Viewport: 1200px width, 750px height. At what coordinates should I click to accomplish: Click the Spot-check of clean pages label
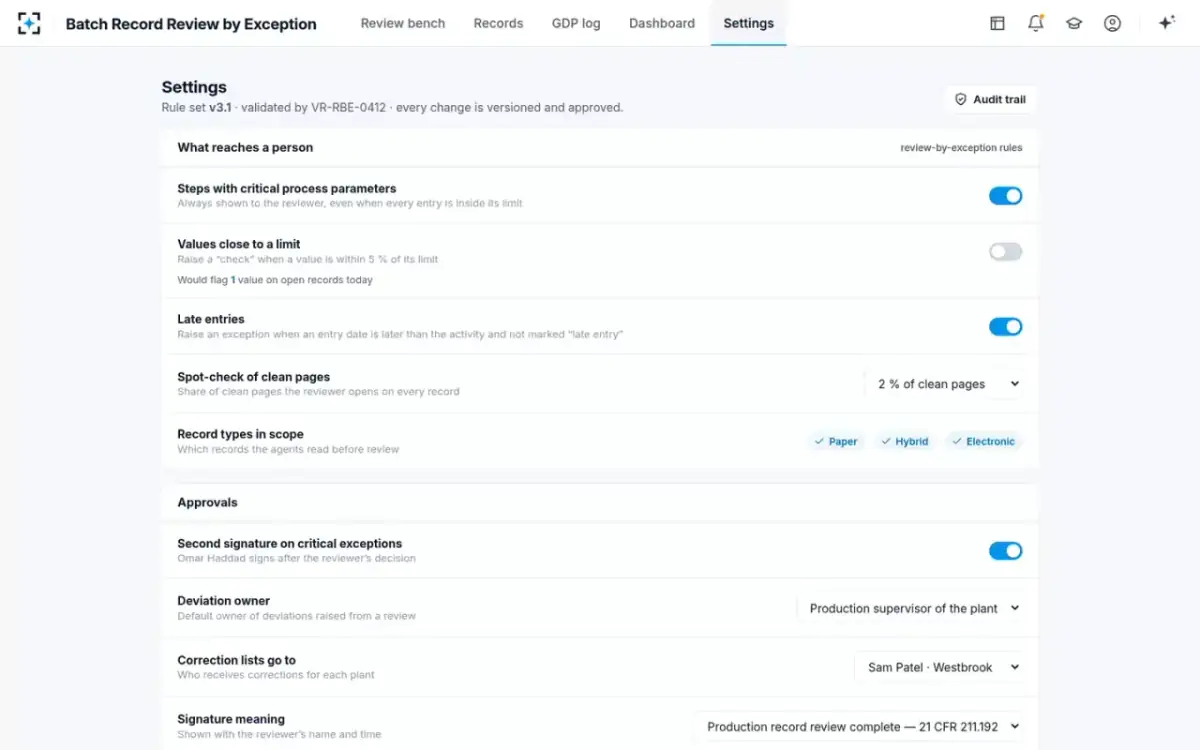coord(253,377)
